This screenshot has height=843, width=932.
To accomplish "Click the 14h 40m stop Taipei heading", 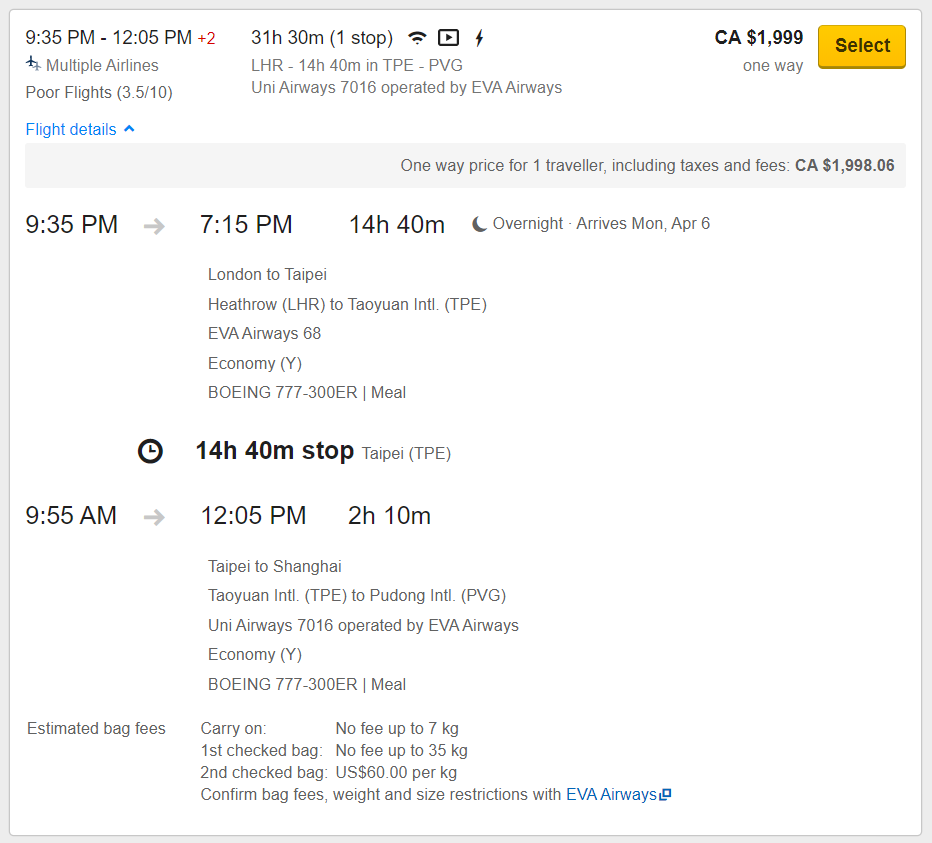I will point(323,451).
